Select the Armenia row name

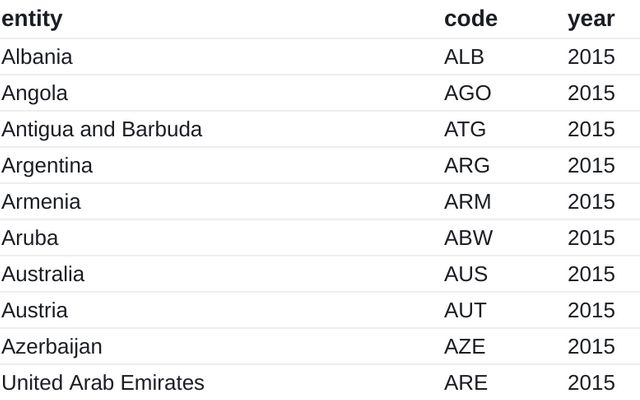41,202
